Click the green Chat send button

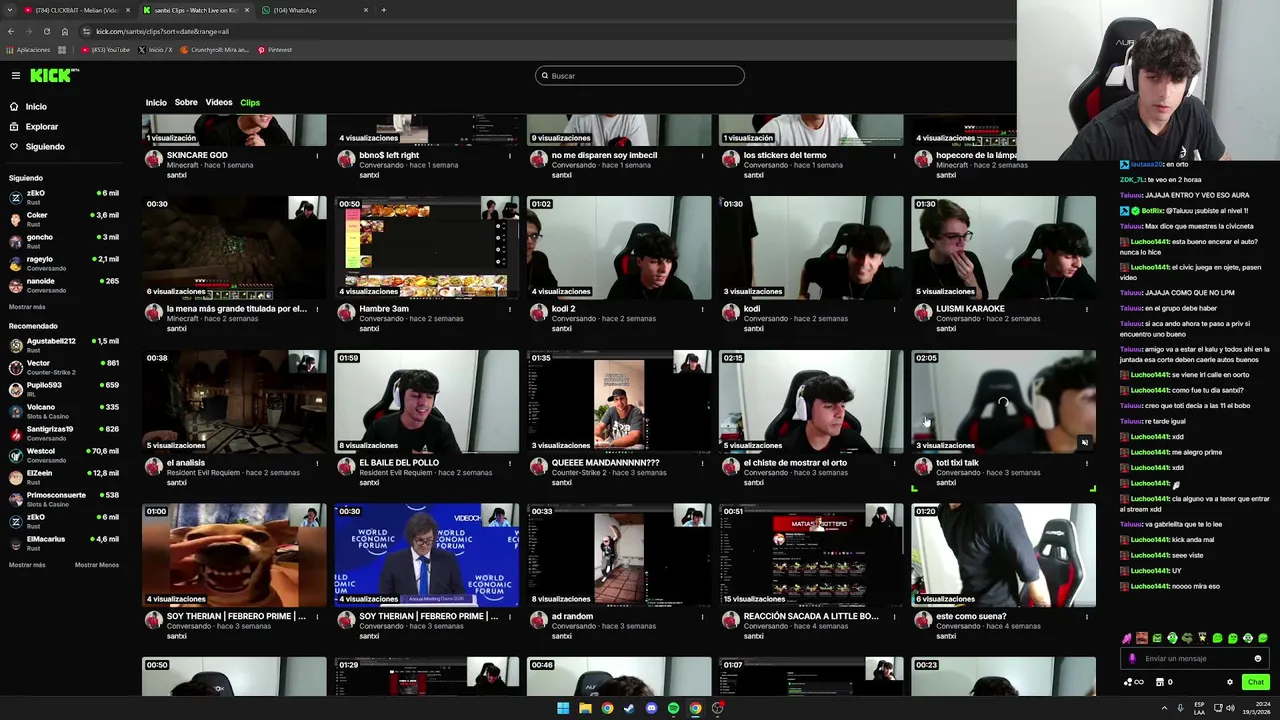[x=1255, y=682]
